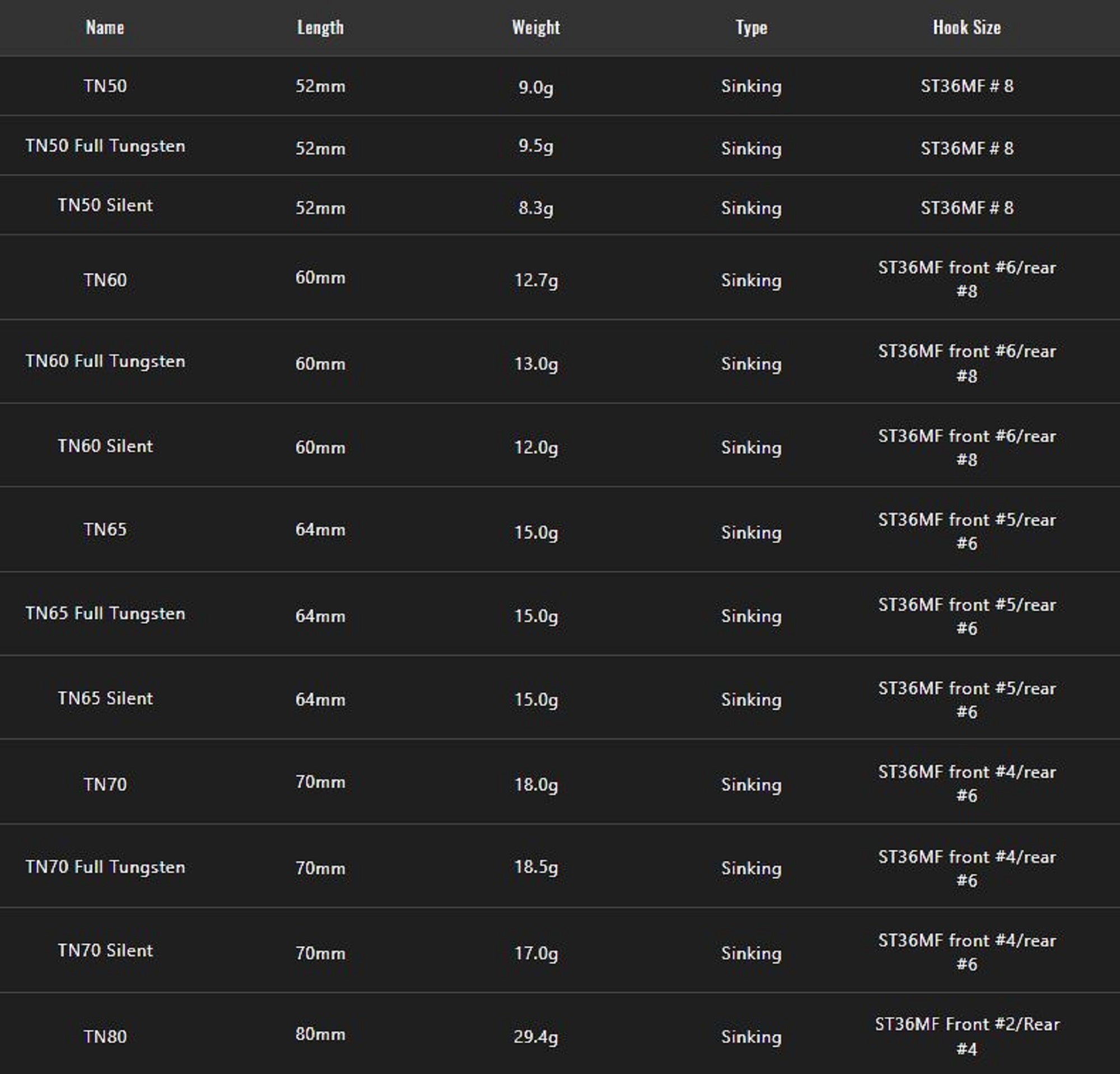Click the Type column header
Viewport: 1120px width, 1074px height.
pos(751,27)
